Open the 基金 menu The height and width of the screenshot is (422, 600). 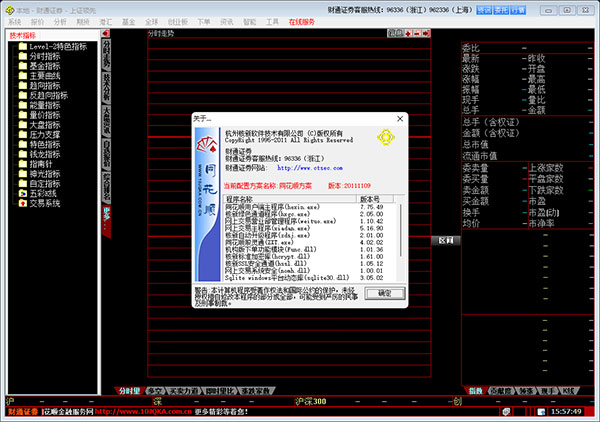tap(128, 22)
